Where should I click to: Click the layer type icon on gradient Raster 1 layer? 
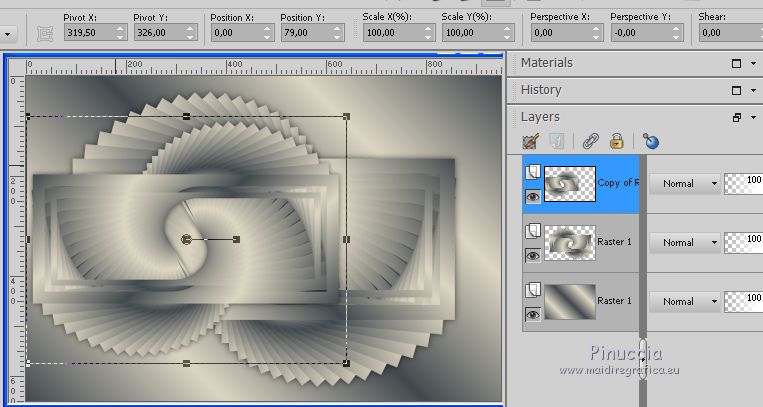coord(533,290)
